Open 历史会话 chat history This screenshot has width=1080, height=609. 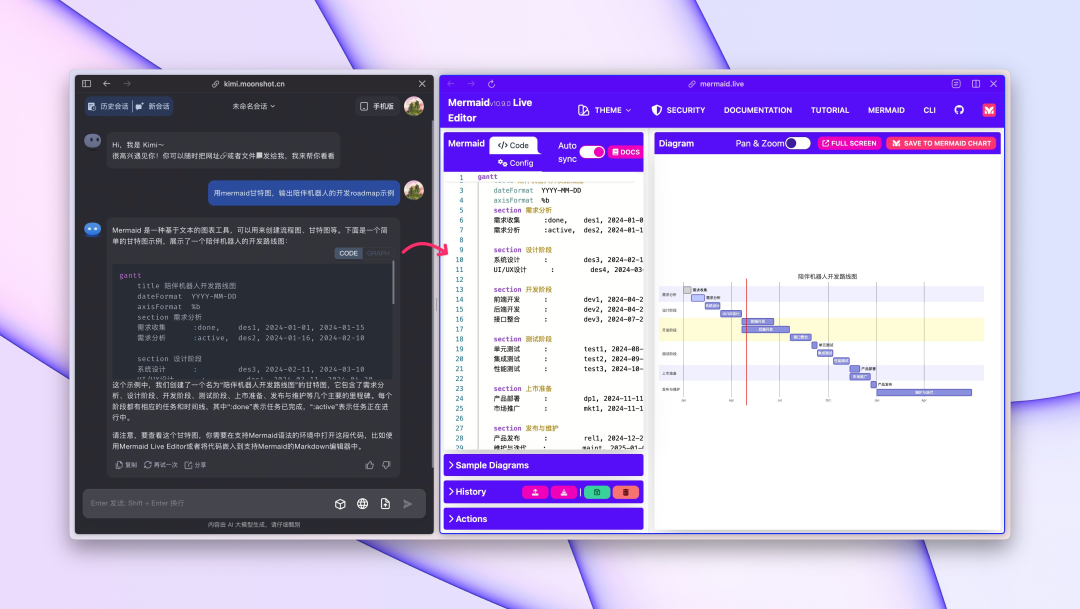pyautogui.click(x=108, y=106)
